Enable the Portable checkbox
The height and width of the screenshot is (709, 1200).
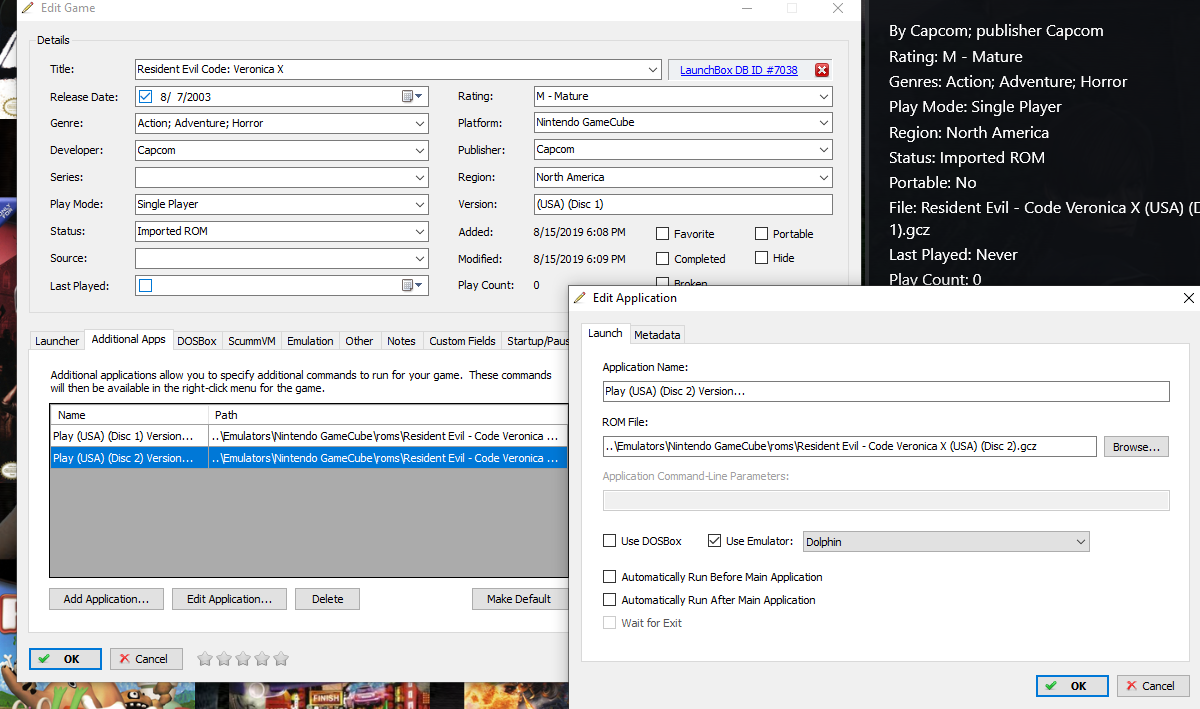[x=762, y=234]
